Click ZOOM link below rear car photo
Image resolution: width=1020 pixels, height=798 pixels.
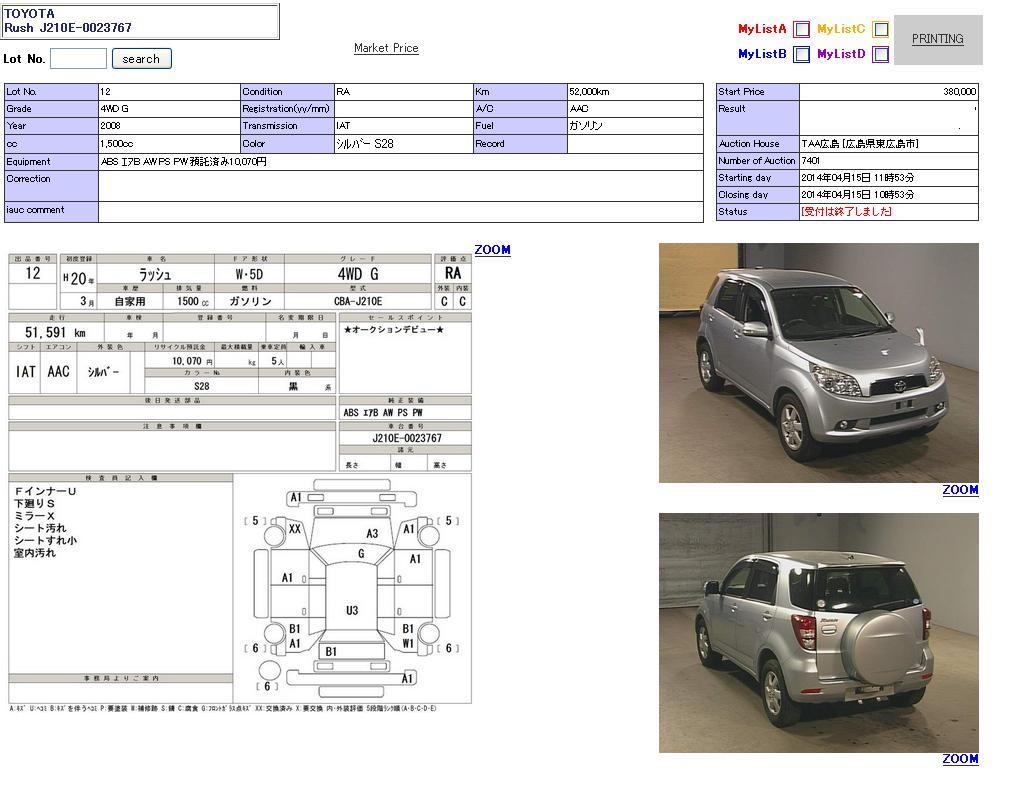point(960,759)
